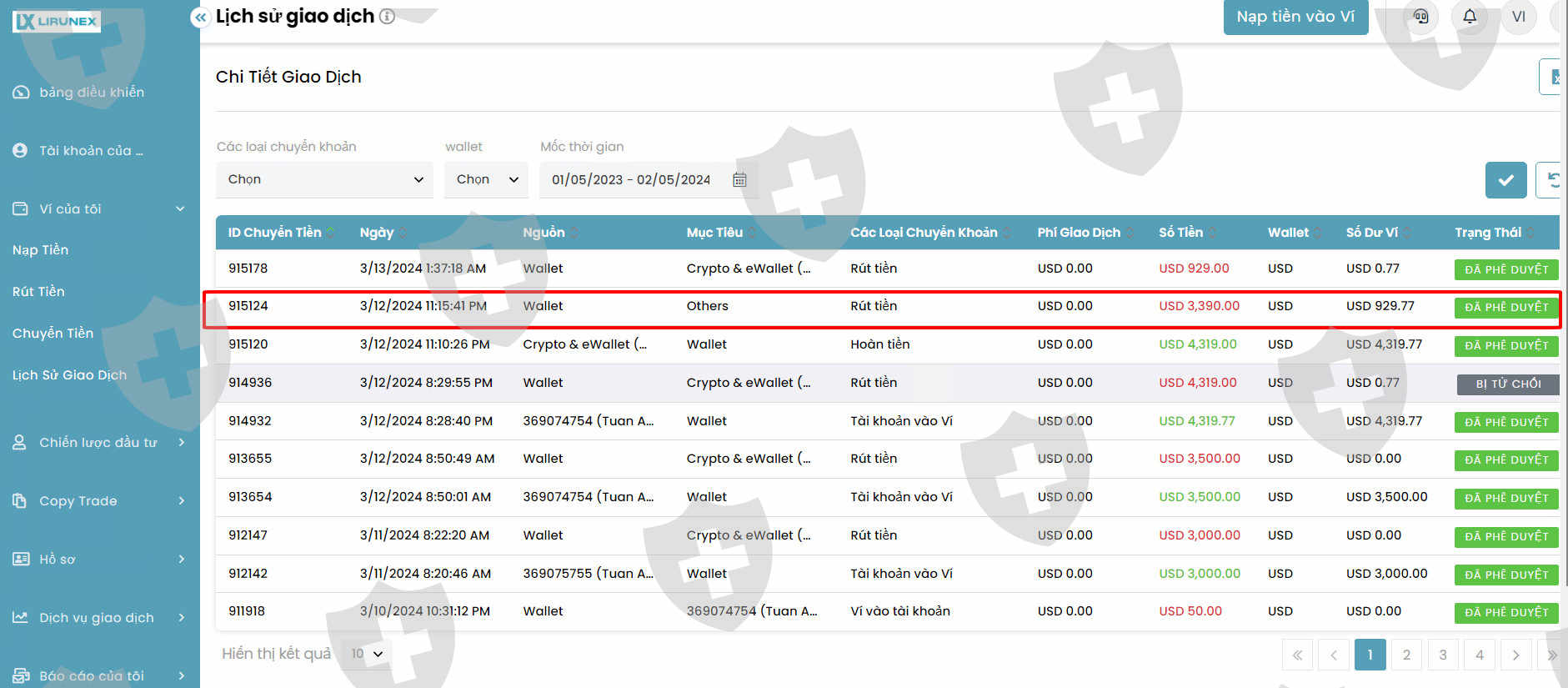Click transaction ID 912142
The image size is (1568, 688).
(x=248, y=574)
